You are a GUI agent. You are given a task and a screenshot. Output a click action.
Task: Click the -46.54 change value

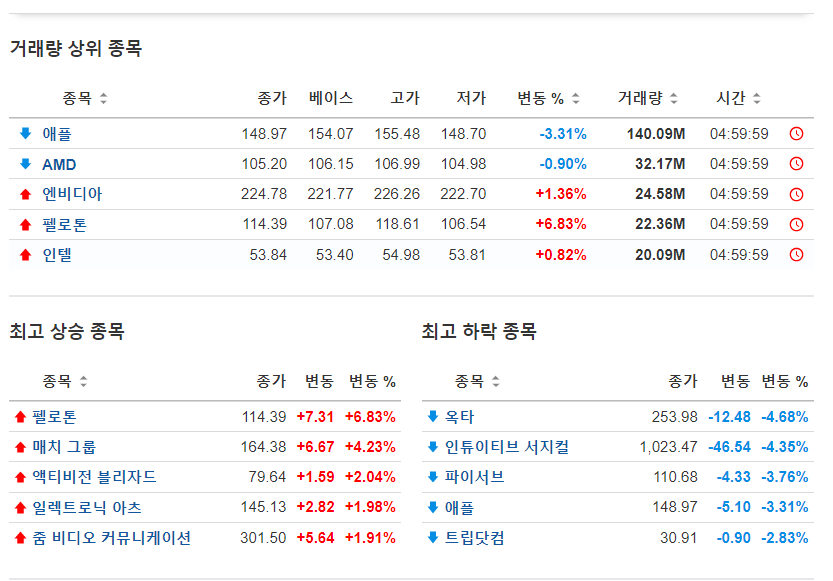tap(729, 447)
